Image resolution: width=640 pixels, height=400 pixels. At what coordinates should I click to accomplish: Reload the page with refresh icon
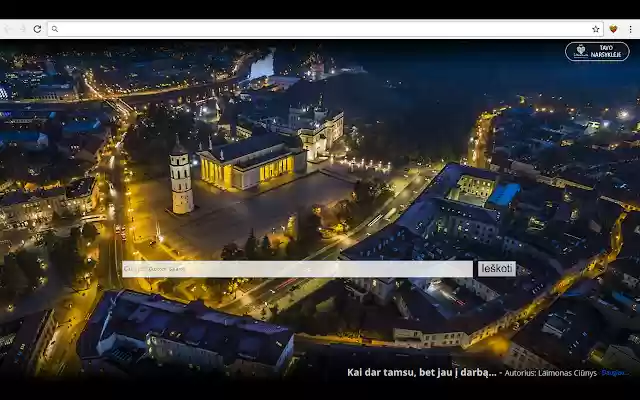(x=37, y=29)
